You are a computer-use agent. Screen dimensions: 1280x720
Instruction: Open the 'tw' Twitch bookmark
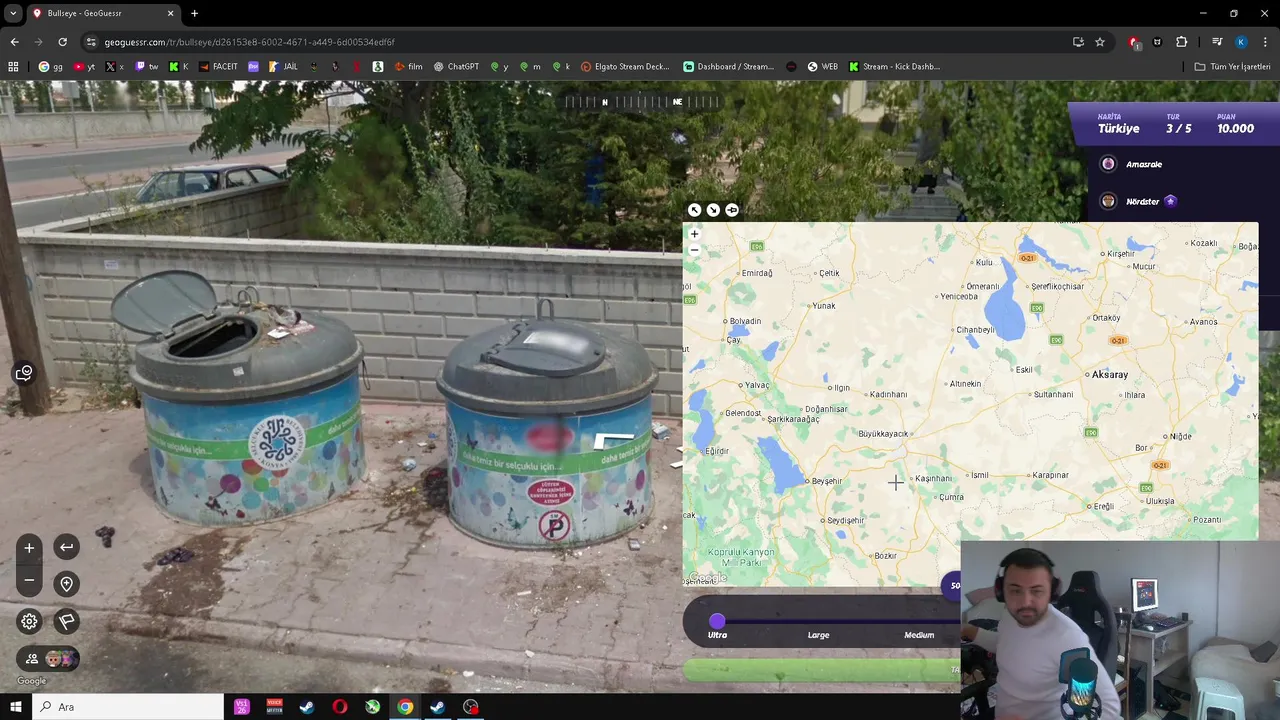click(x=147, y=67)
